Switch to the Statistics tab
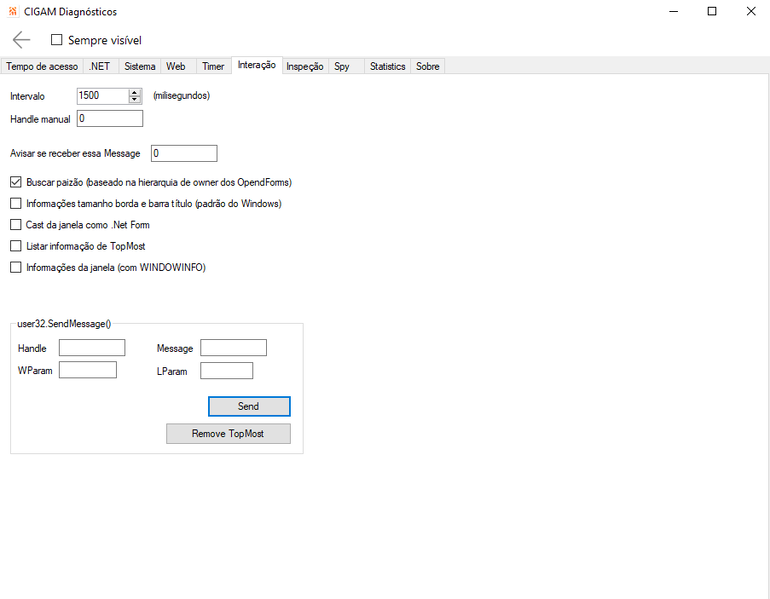 [x=387, y=66]
